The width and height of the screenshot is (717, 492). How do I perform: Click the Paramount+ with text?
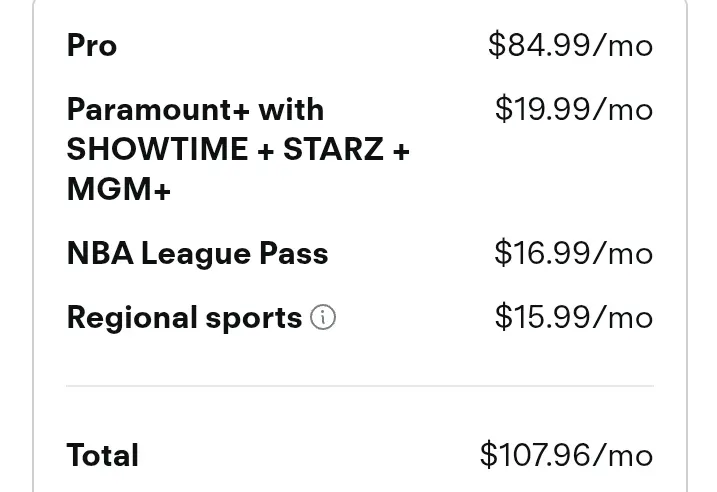tap(195, 110)
